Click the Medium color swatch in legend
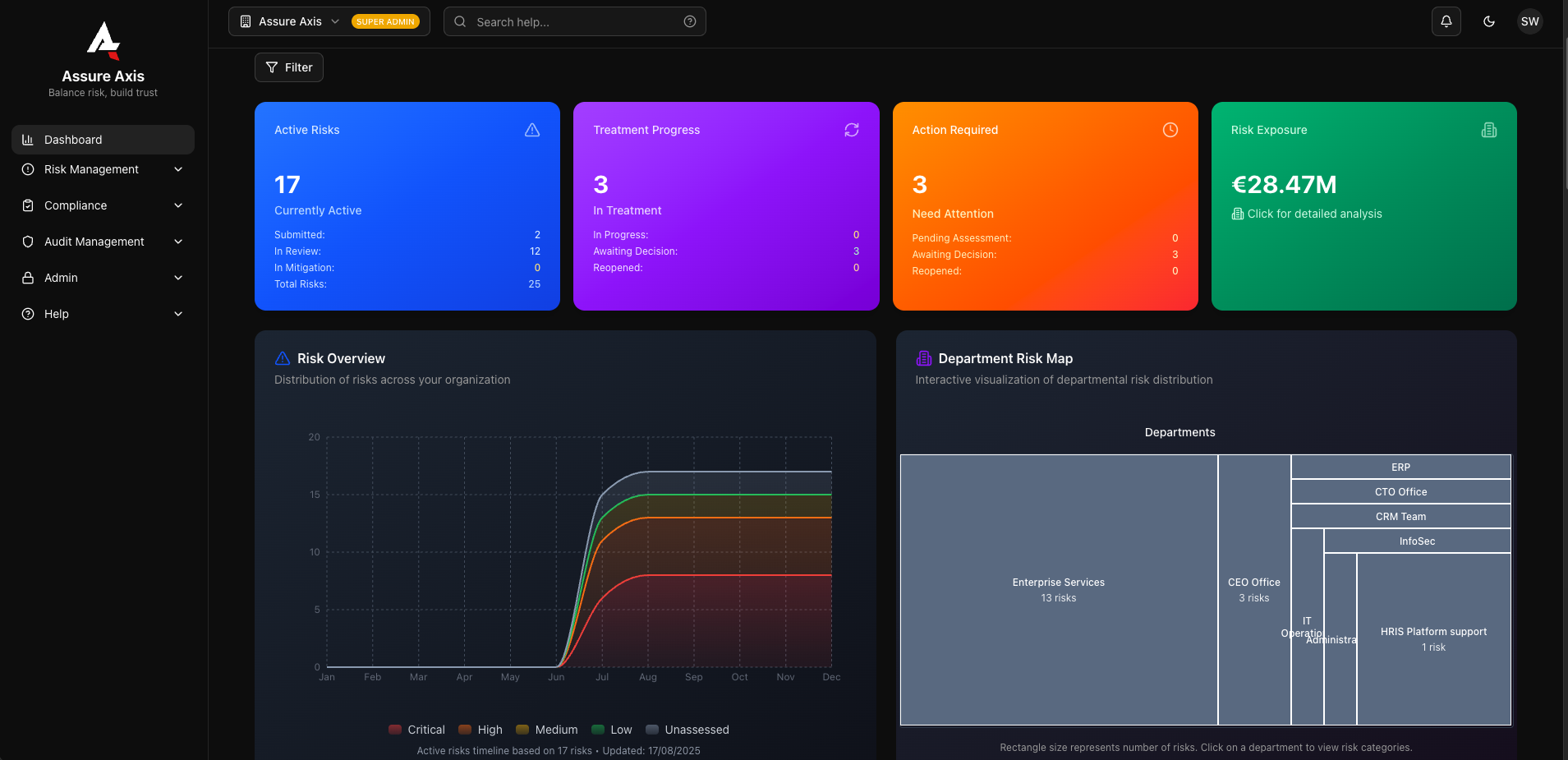1568x760 pixels. tap(522, 730)
